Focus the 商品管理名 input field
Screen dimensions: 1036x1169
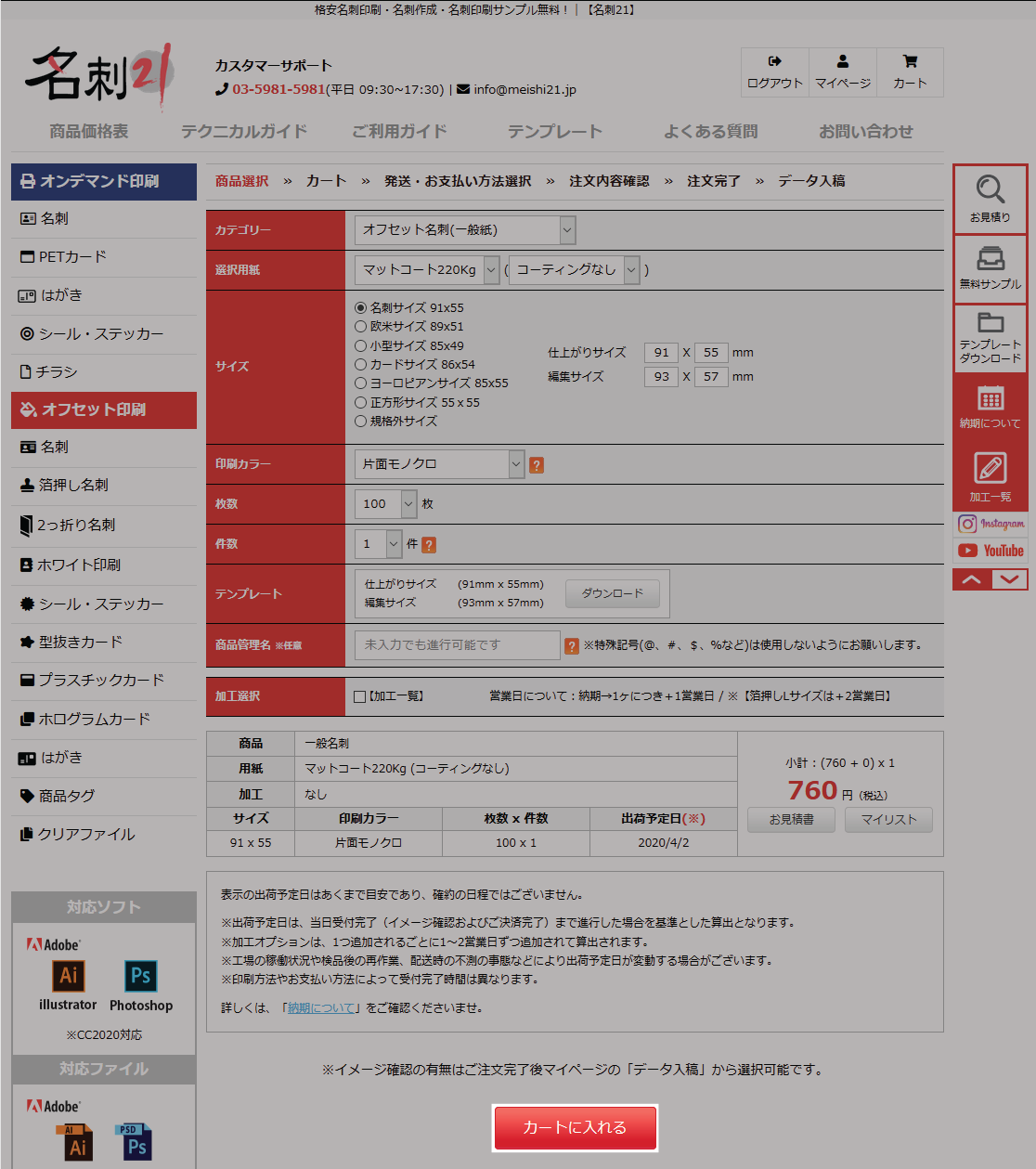[x=458, y=645]
